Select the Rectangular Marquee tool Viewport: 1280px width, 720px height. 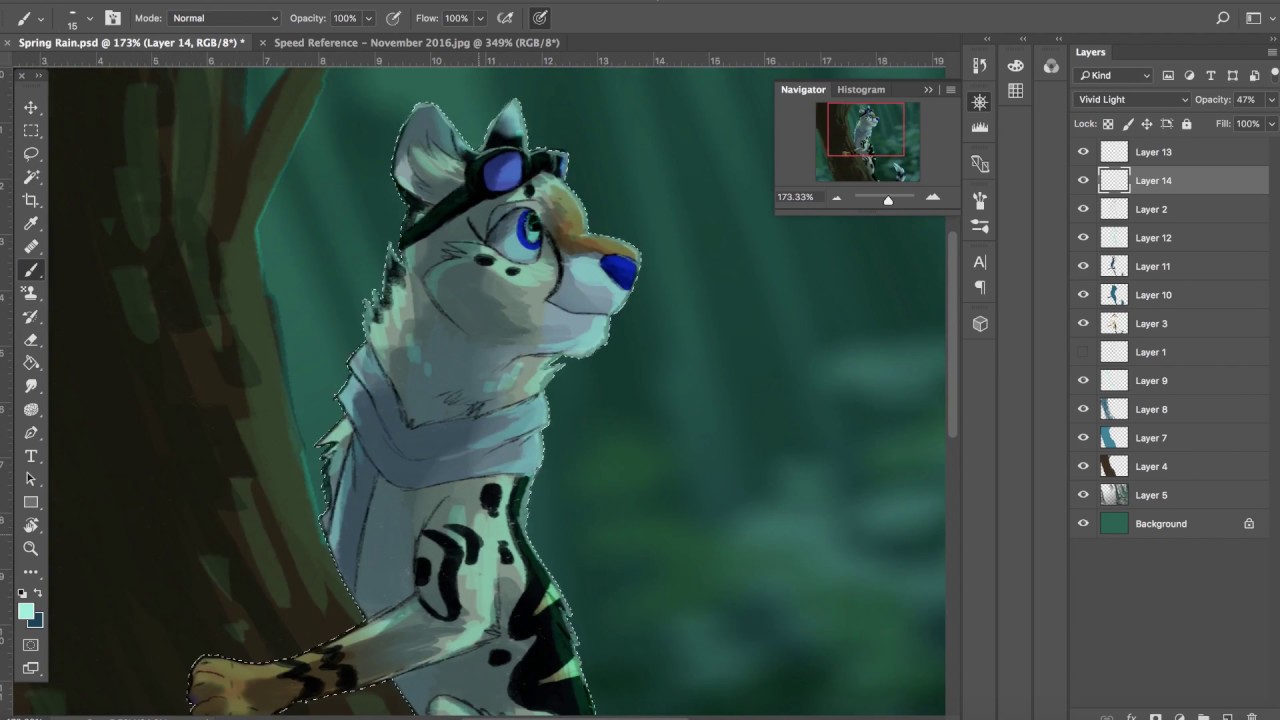tap(31, 131)
